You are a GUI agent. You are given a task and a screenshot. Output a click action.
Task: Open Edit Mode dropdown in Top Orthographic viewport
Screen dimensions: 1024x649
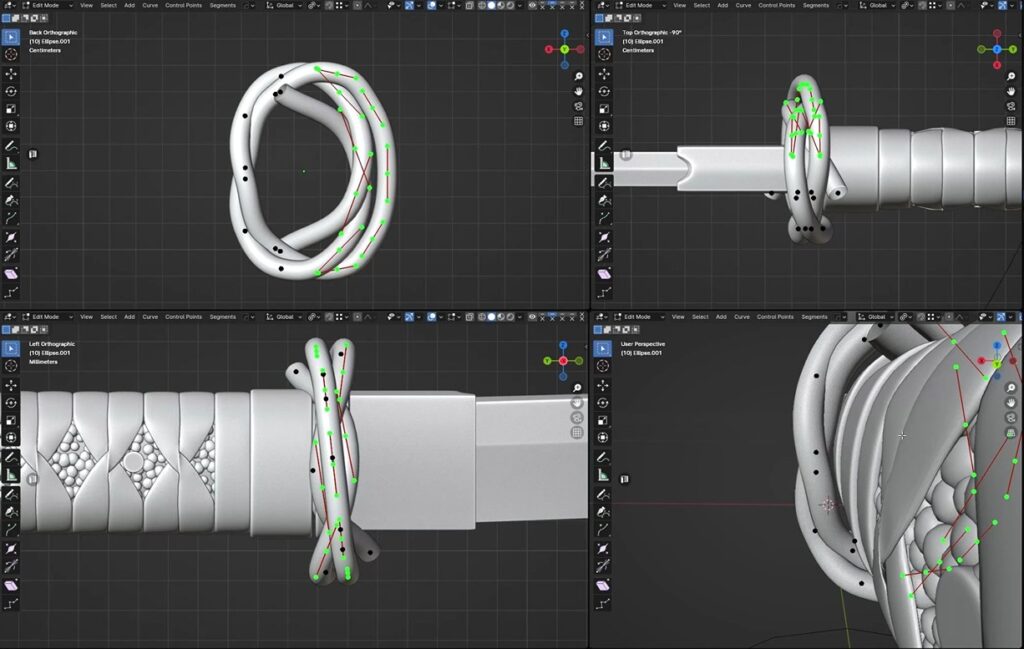click(642, 5)
